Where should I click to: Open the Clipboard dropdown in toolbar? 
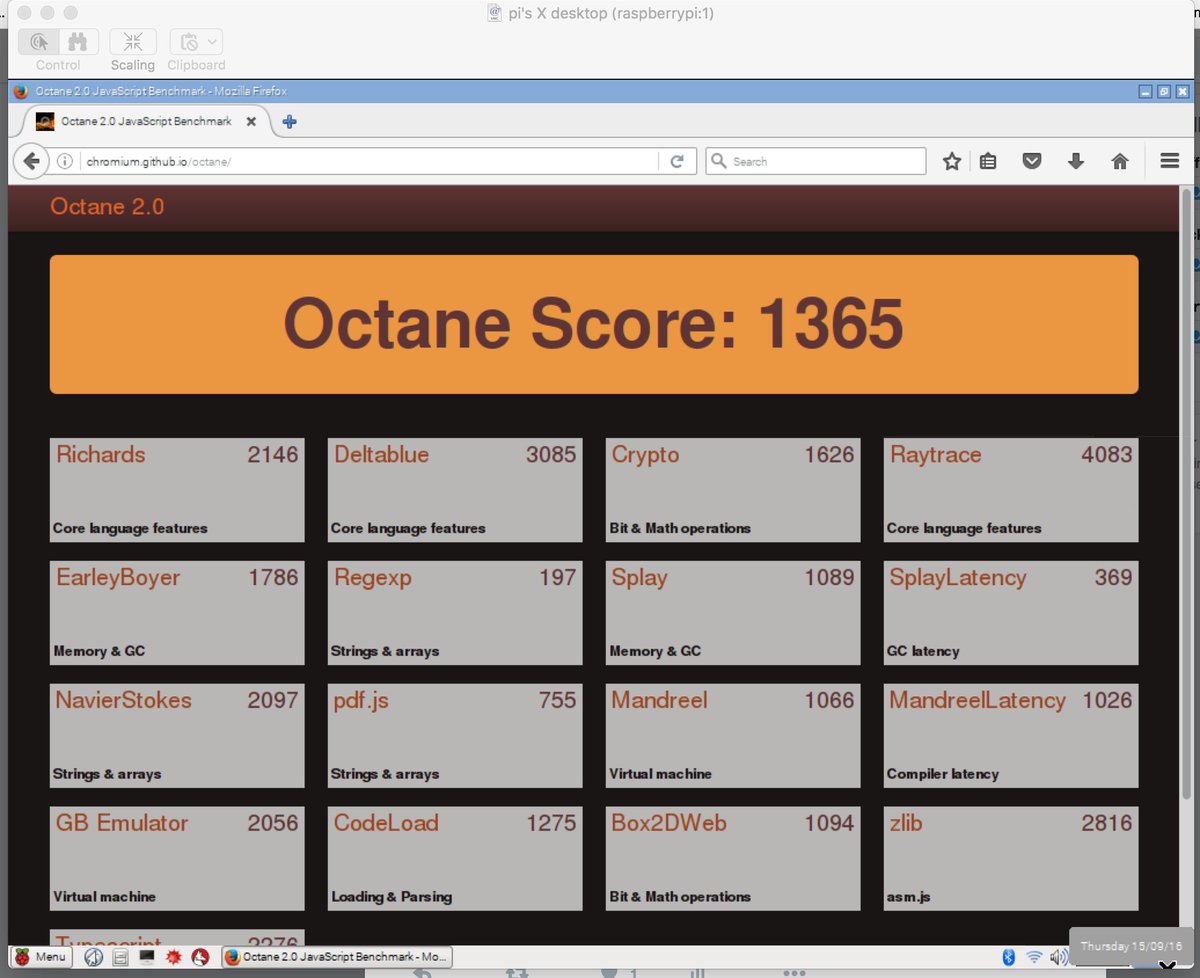[x=196, y=42]
